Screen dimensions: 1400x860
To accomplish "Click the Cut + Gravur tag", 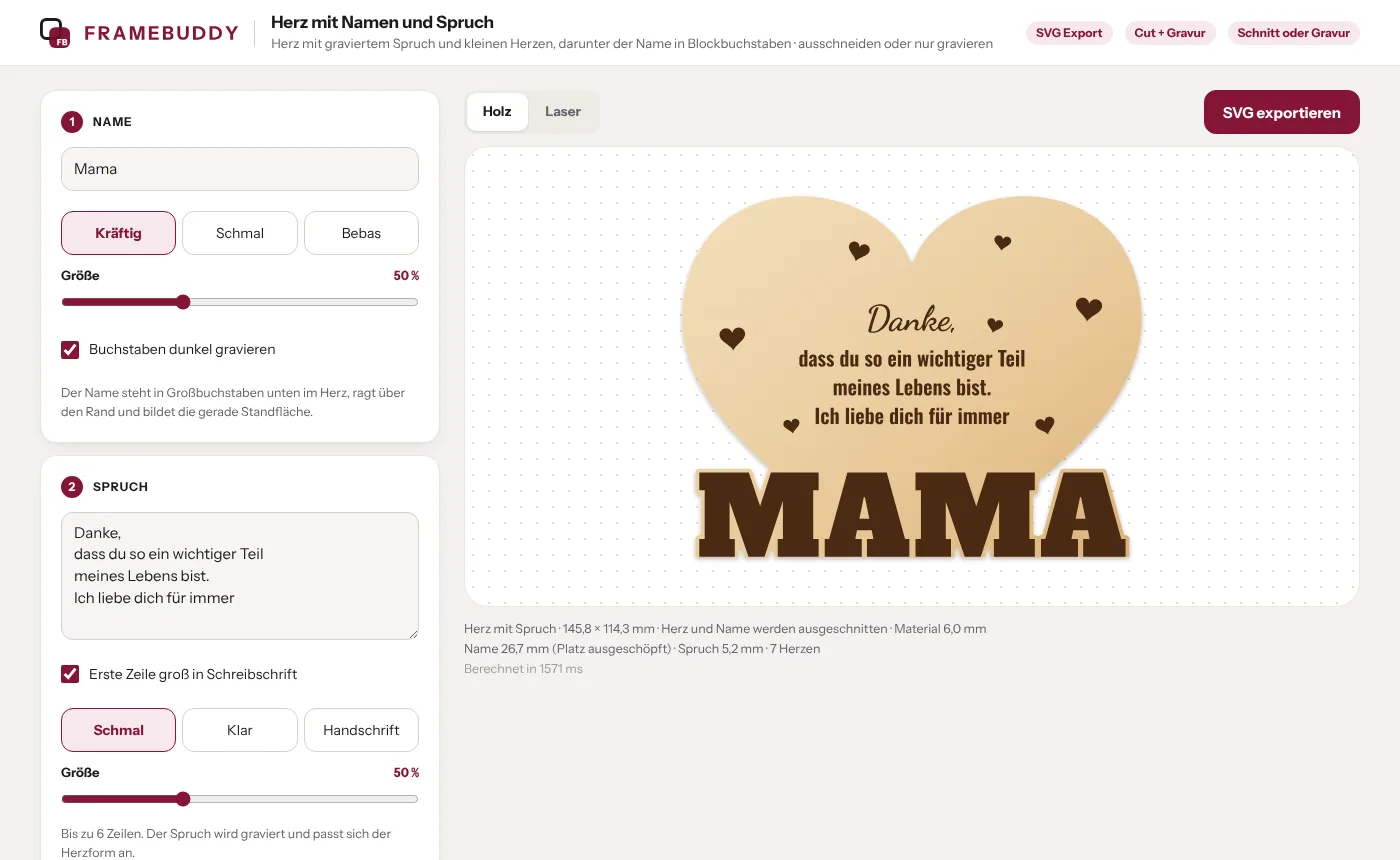I will point(1170,33).
